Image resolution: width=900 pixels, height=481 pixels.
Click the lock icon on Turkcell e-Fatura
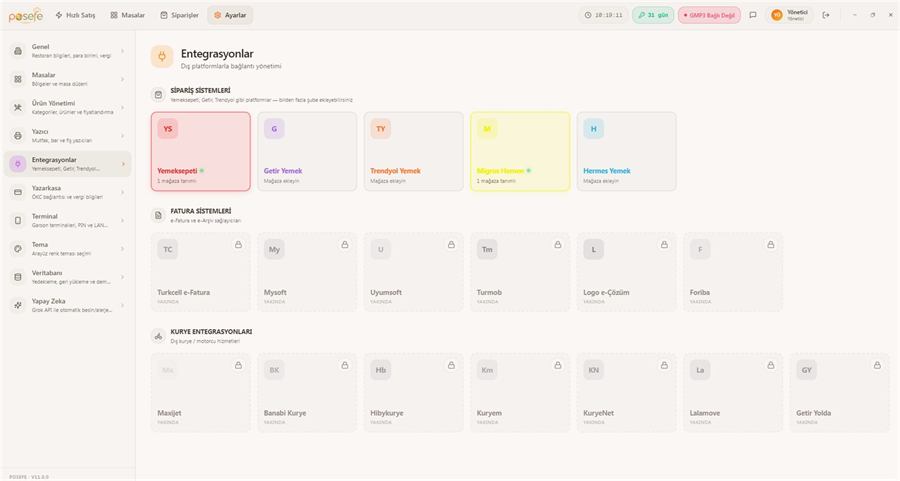[x=238, y=245]
